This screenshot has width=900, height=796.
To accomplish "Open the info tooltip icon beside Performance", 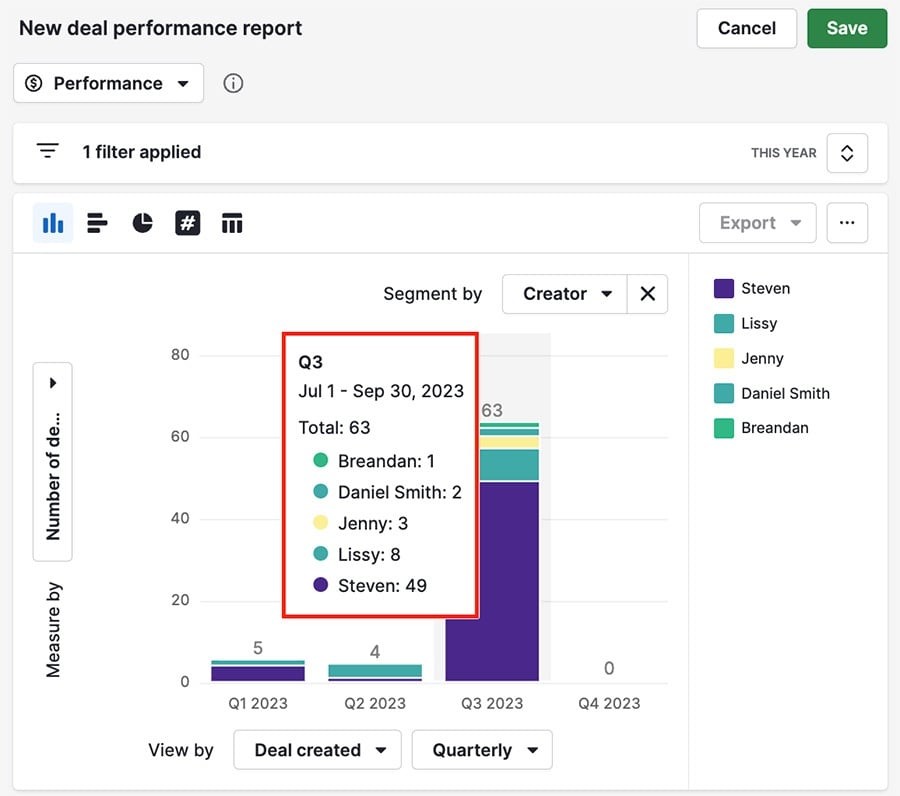I will pos(233,83).
